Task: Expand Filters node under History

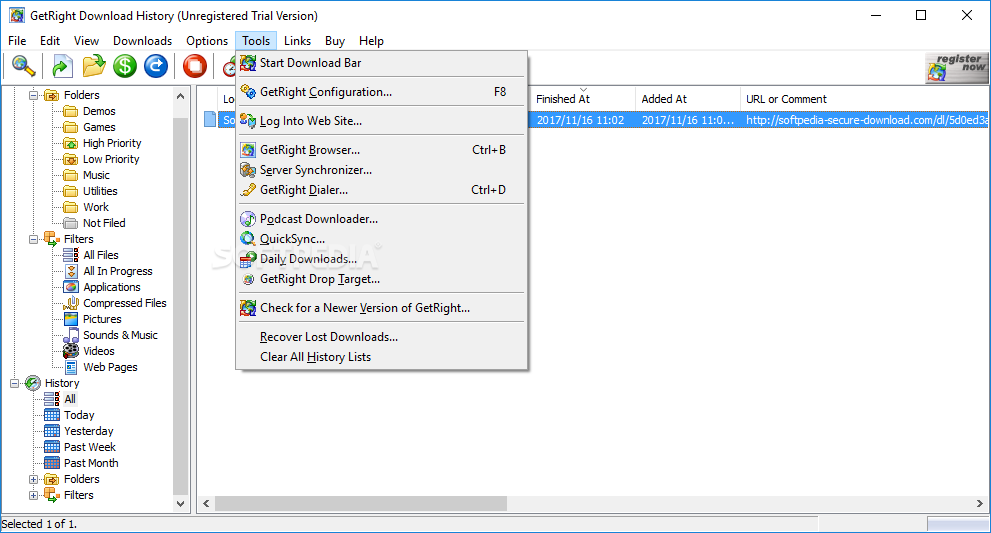Action: (33, 495)
